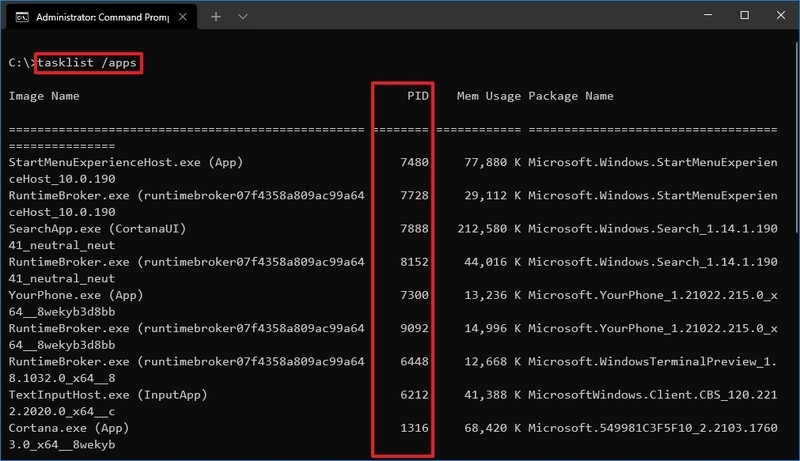Click '8.1032.0_x64__8' wrapped line text
800x461 pixels.
click(x=62, y=378)
